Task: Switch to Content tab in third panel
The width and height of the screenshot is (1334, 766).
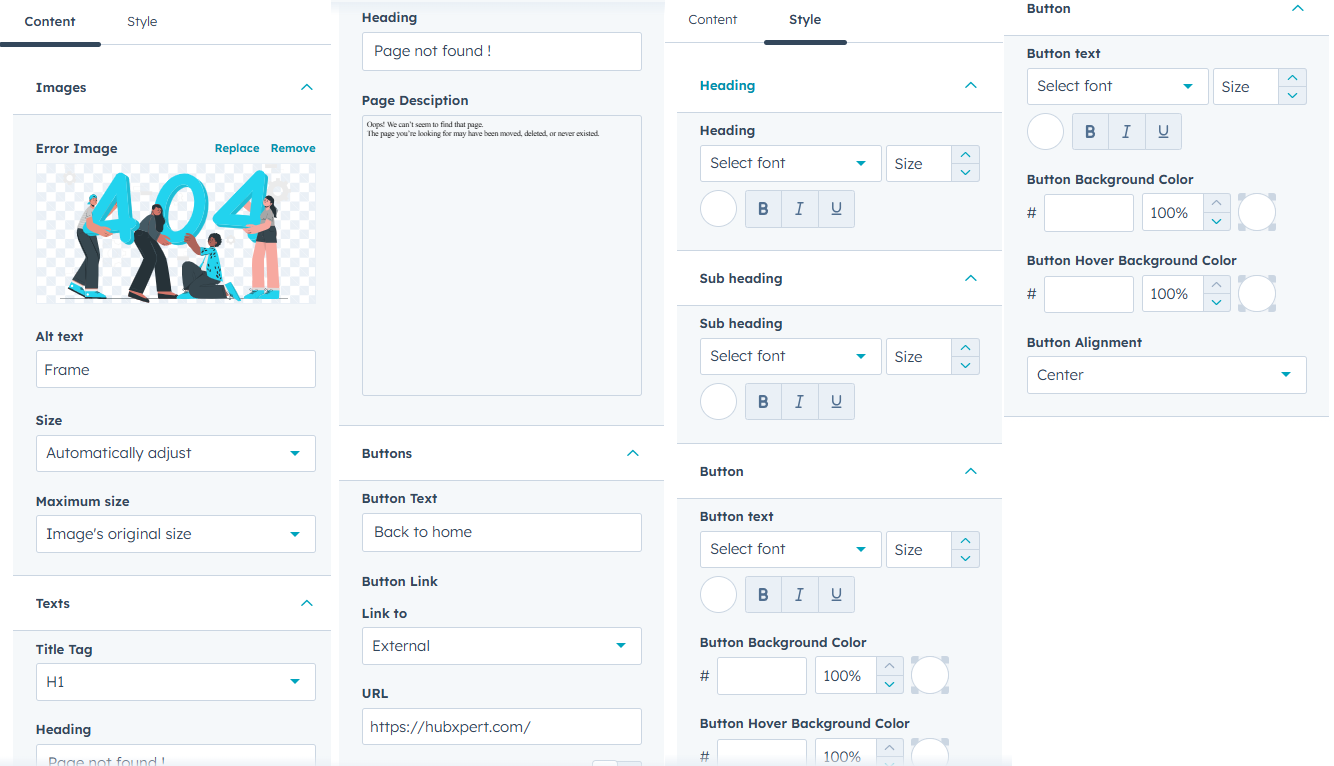Action: (713, 19)
